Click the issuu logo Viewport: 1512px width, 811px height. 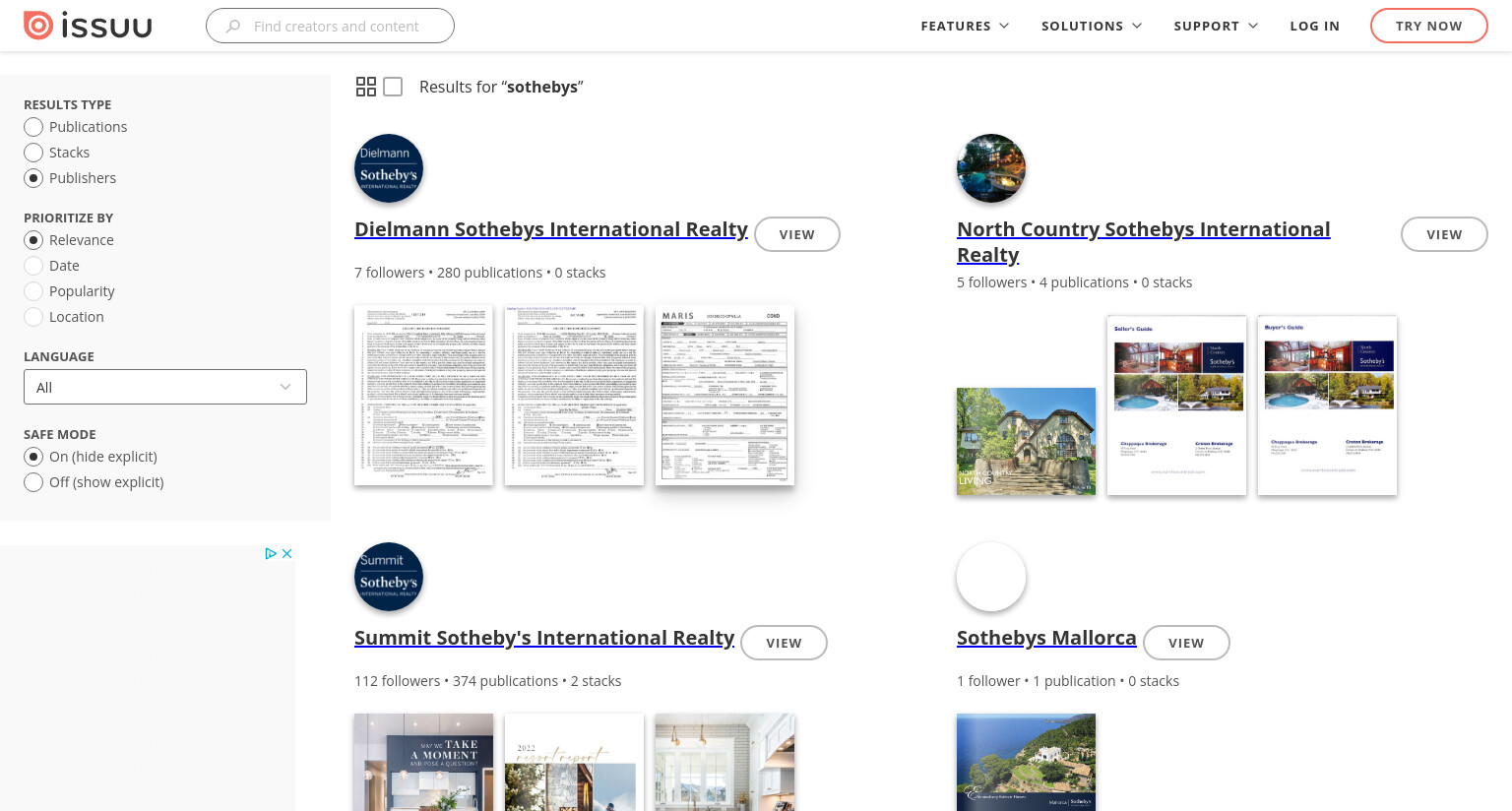tap(88, 26)
